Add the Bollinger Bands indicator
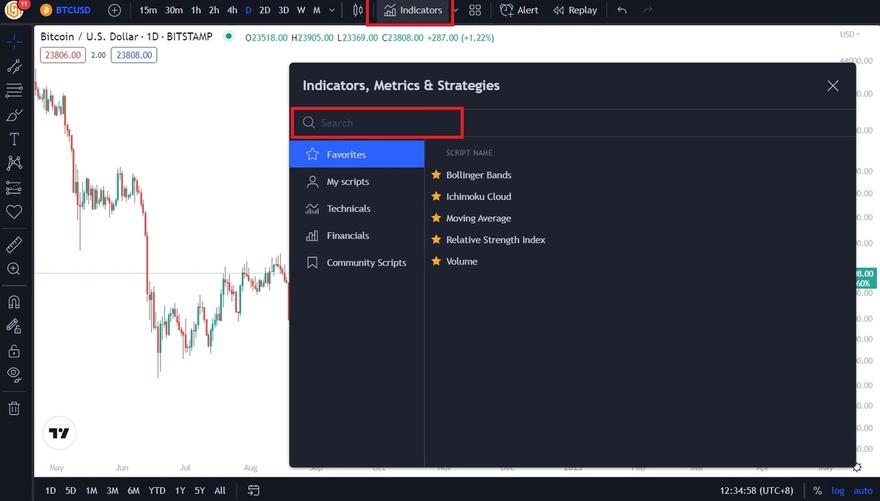Image resolution: width=880 pixels, height=501 pixels. point(478,175)
